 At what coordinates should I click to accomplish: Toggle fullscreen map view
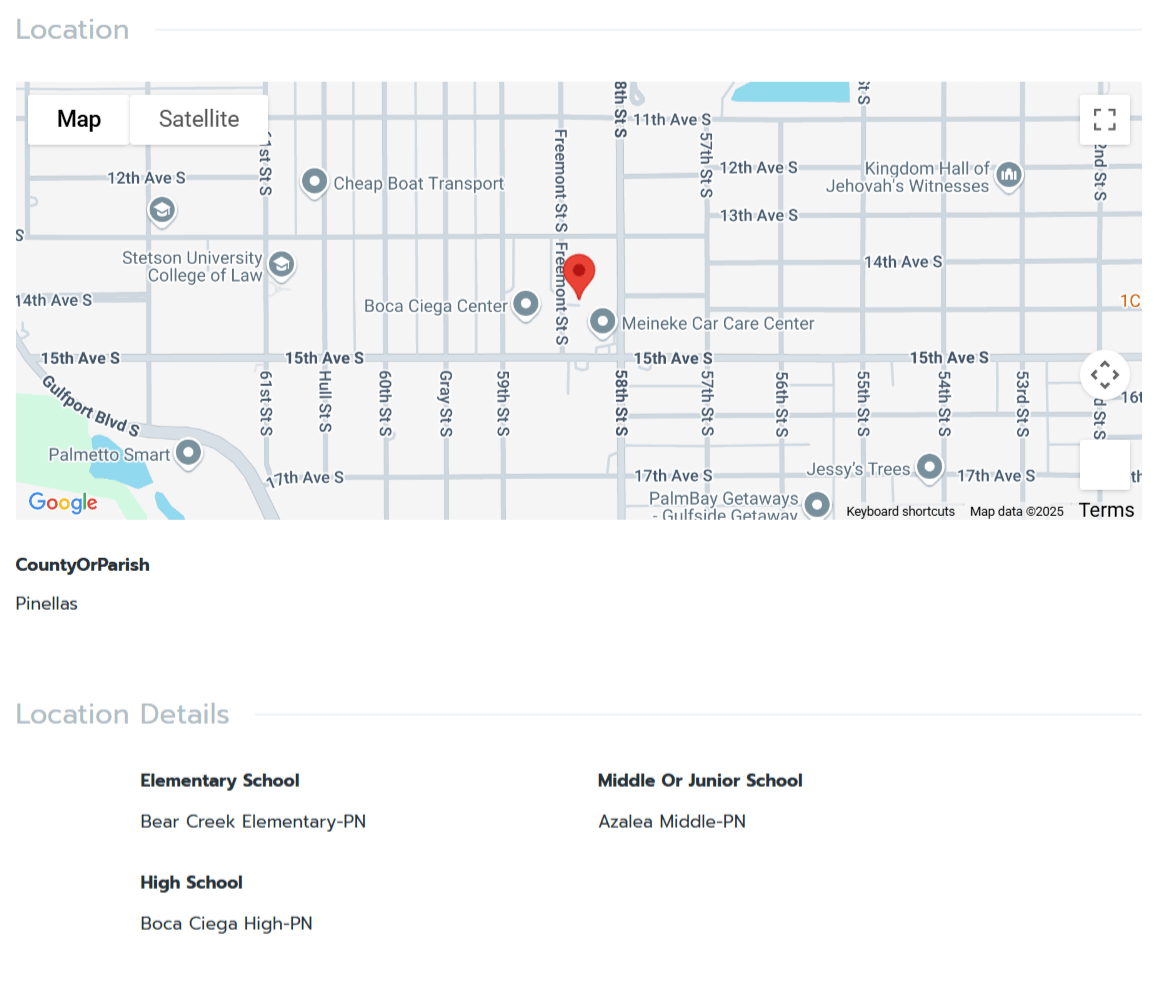1104,120
